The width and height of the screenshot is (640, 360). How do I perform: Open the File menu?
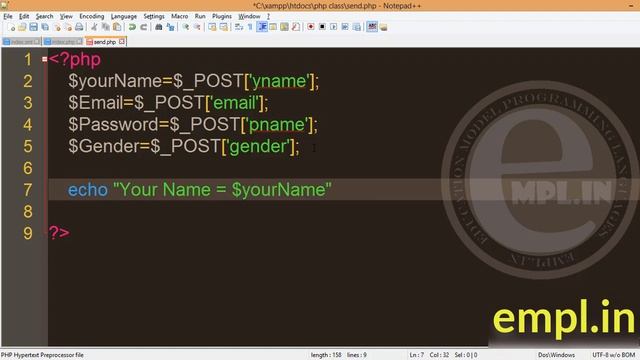click(x=8, y=16)
